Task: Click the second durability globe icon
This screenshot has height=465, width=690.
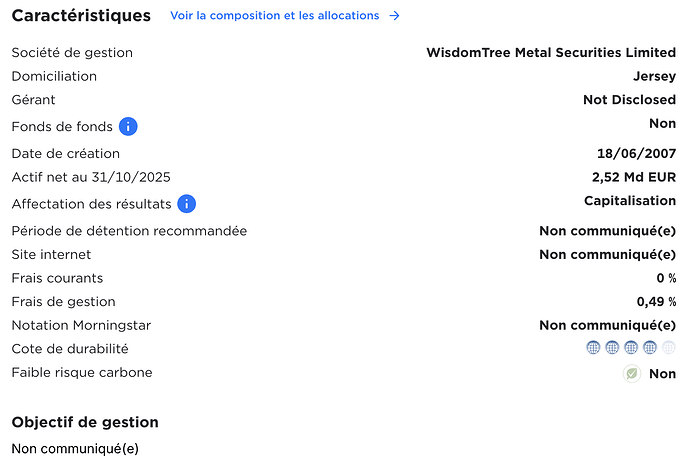Action: (612, 348)
